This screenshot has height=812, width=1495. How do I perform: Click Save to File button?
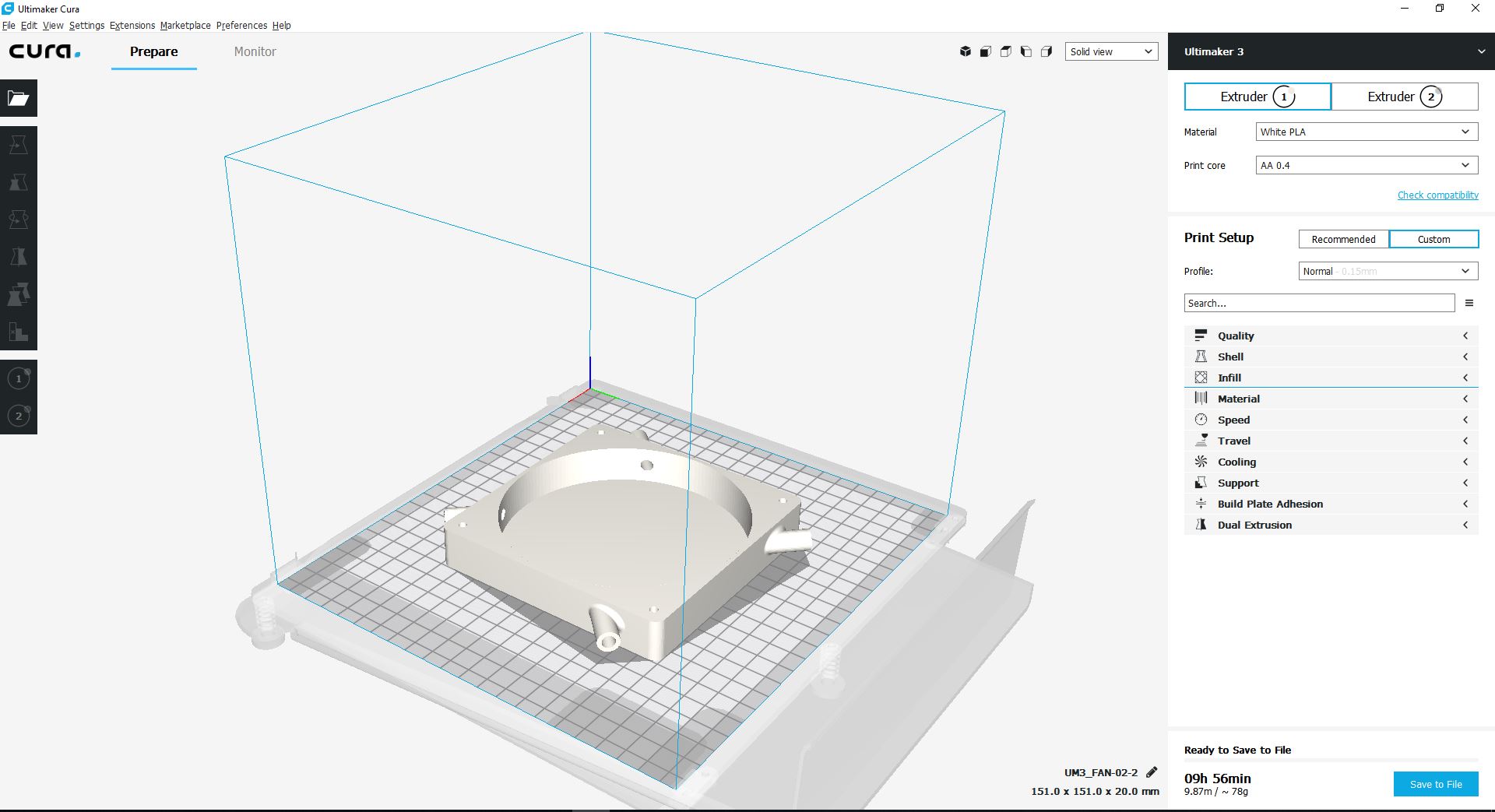tap(1436, 784)
